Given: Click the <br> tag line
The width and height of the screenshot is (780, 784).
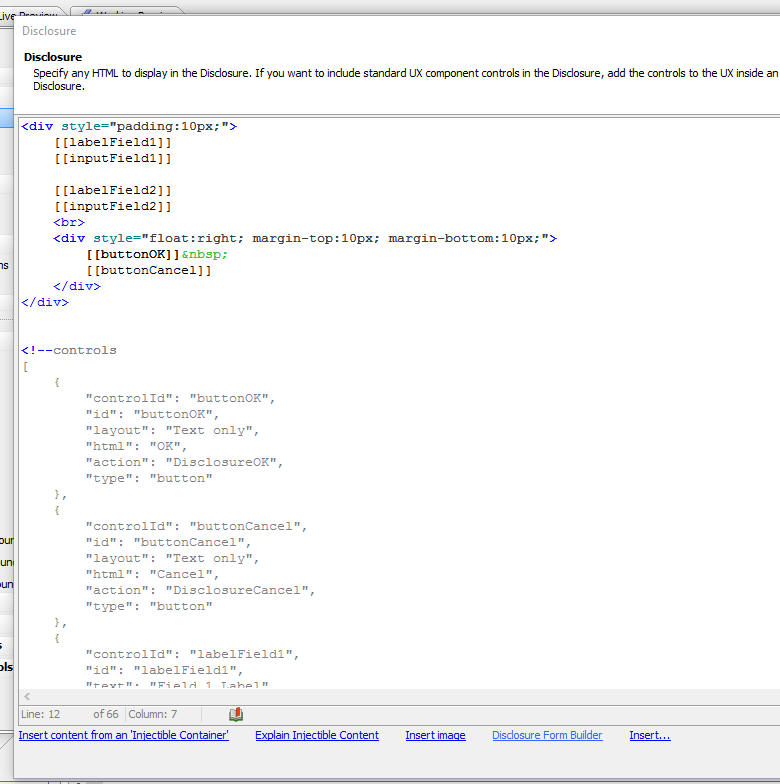Looking at the screenshot, I should (x=69, y=222).
